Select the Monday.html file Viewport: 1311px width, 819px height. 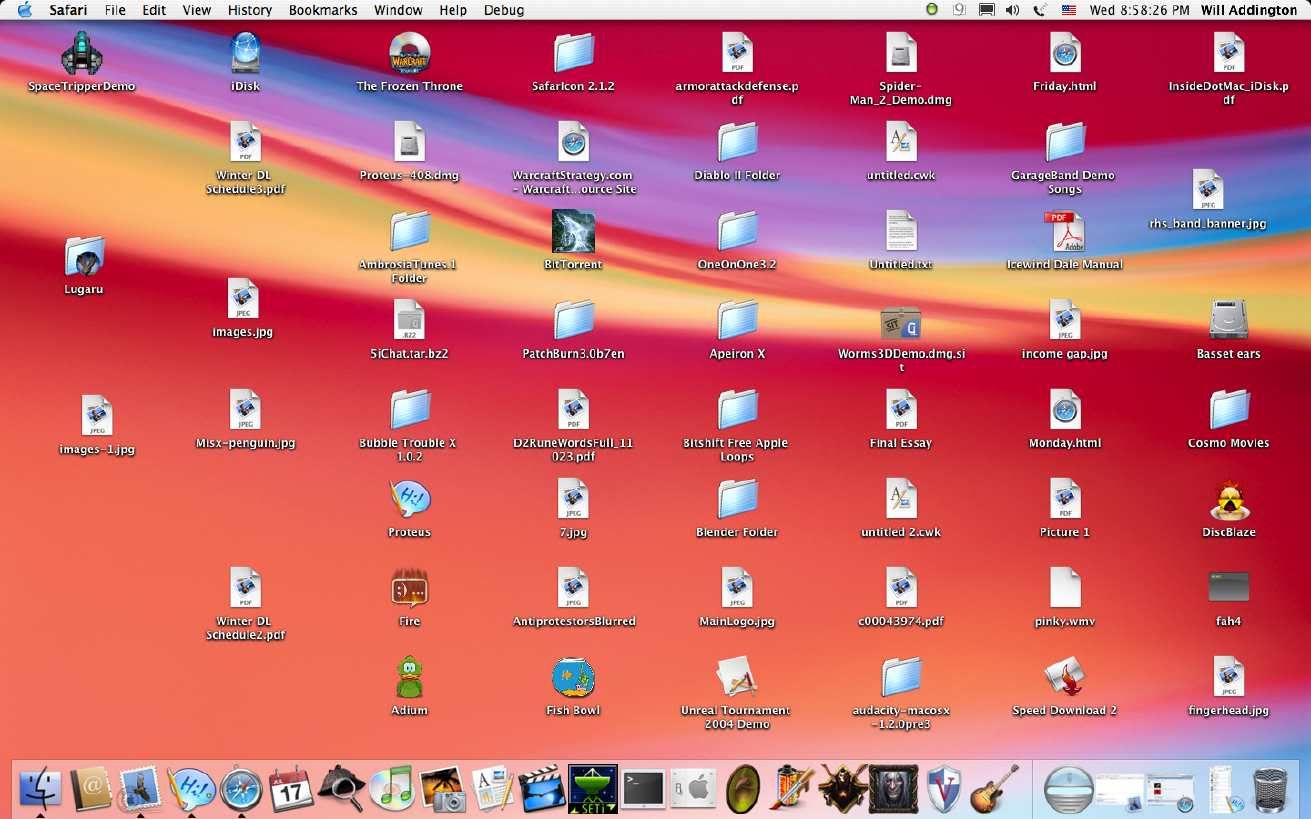tap(1065, 409)
